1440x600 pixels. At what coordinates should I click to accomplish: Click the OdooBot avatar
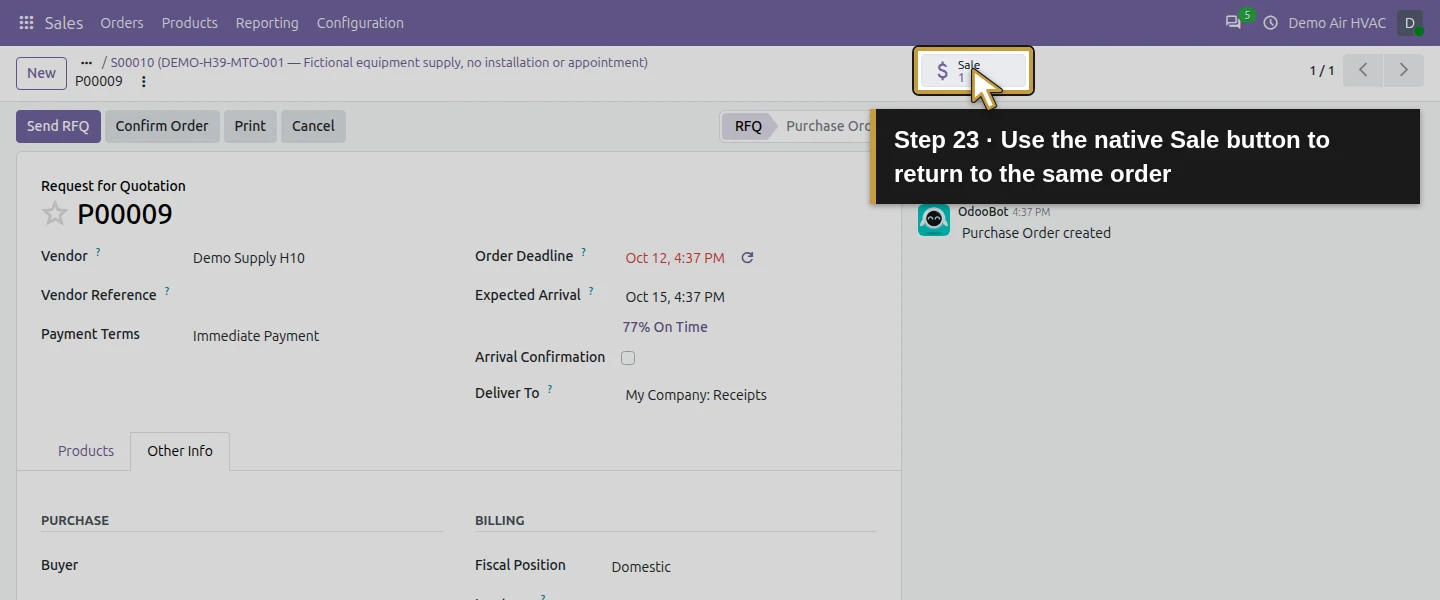click(x=934, y=220)
